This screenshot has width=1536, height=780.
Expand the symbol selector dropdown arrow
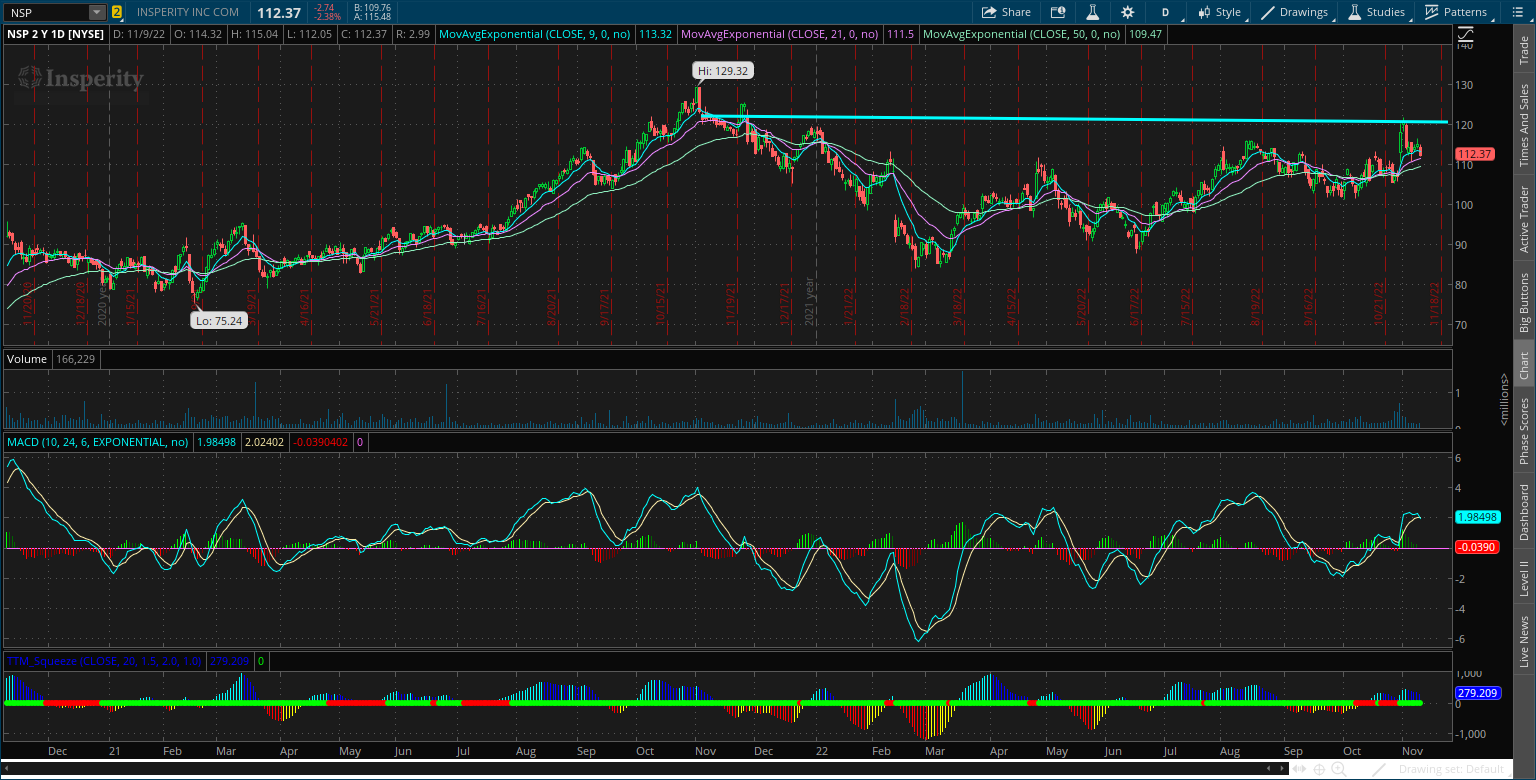click(97, 12)
